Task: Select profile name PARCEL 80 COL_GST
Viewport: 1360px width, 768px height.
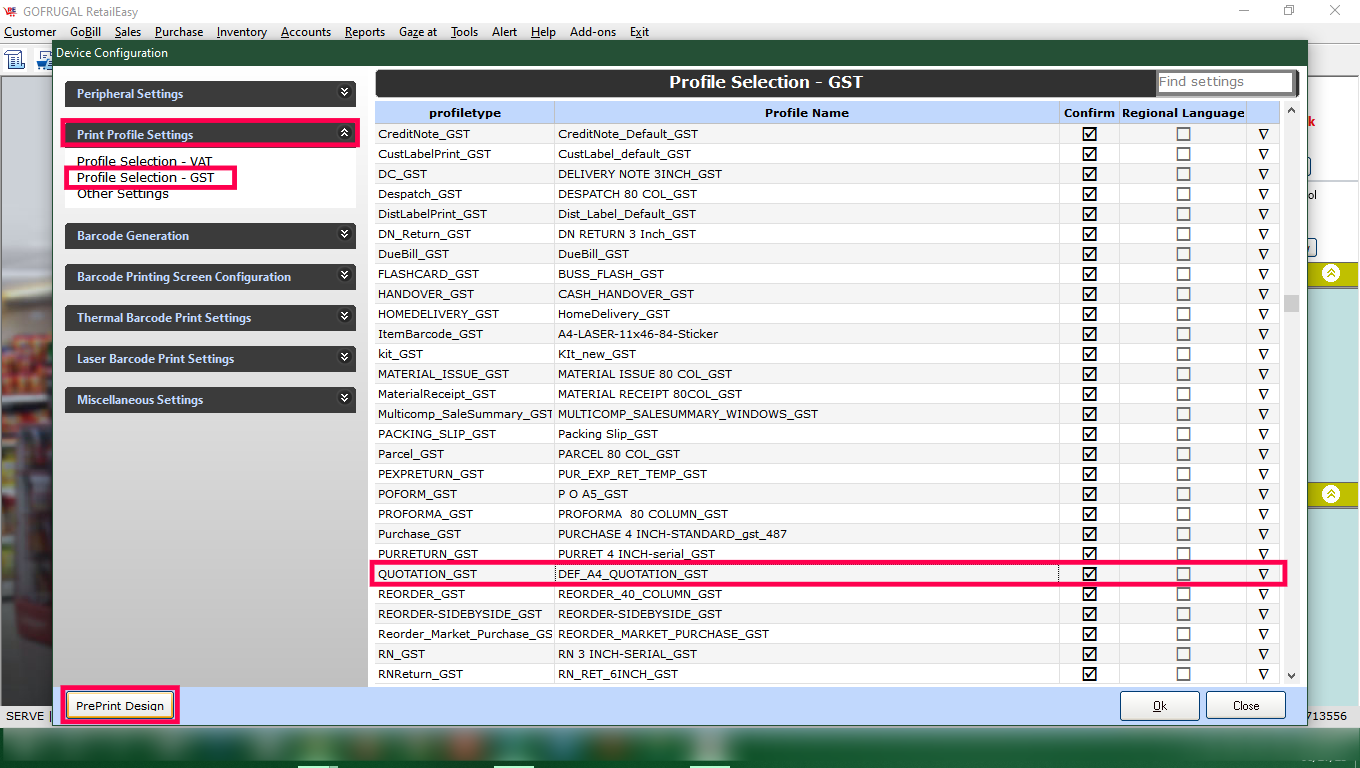Action: click(x=807, y=454)
